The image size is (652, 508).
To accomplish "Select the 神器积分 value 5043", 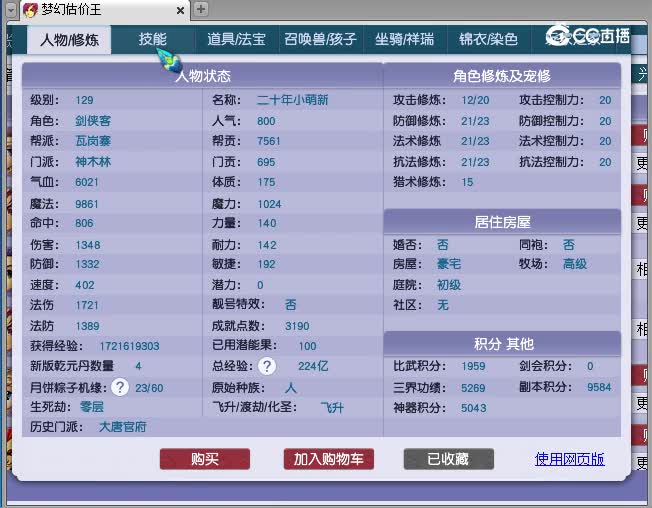I will point(474,408).
